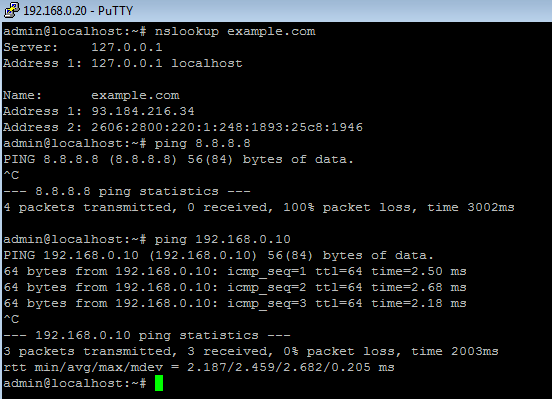Click the rtt min/avg/max/mdev line
The height and width of the screenshot is (399, 552).
click(x=199, y=367)
